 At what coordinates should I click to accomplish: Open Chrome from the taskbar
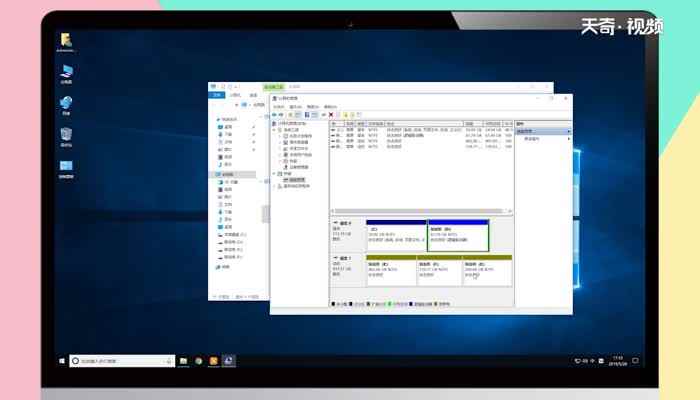(198, 360)
